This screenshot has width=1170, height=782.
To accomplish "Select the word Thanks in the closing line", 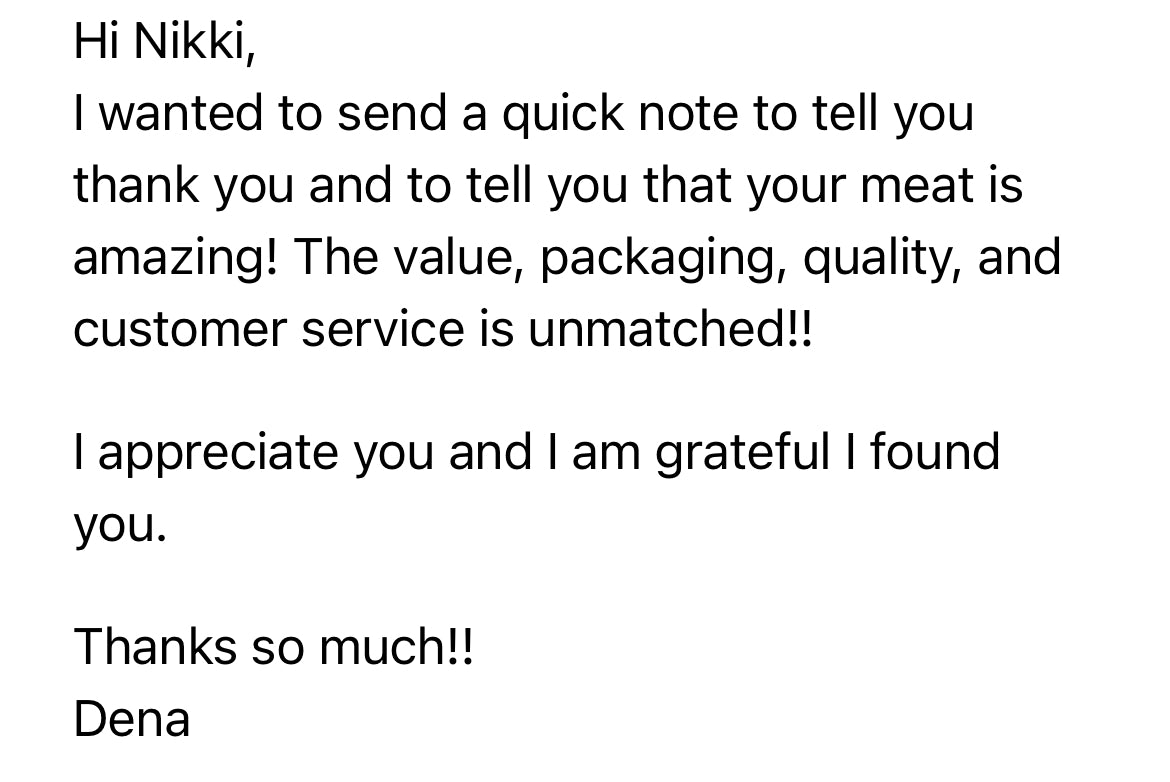I will coord(154,646).
